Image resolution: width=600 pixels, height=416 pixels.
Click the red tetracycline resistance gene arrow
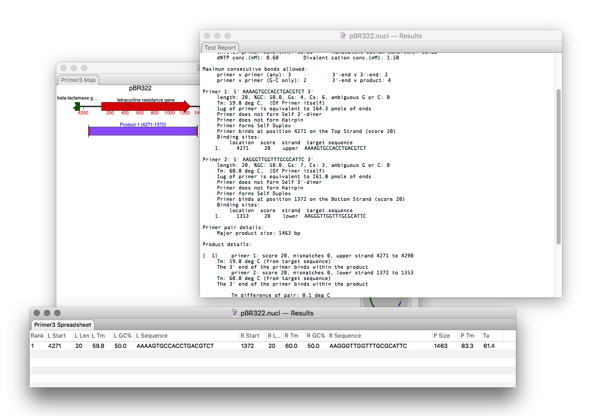point(145,106)
